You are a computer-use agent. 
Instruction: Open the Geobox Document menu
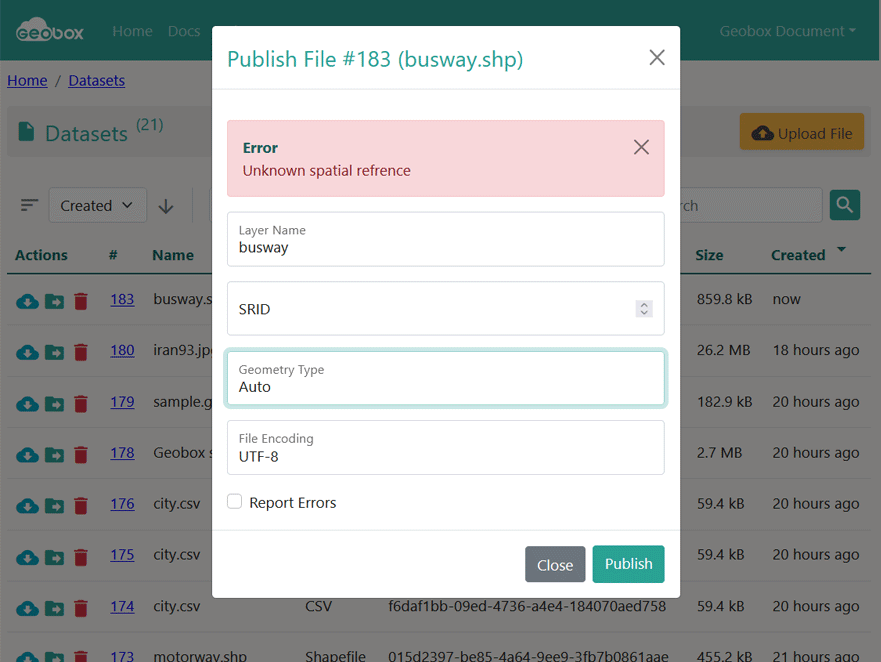787,31
